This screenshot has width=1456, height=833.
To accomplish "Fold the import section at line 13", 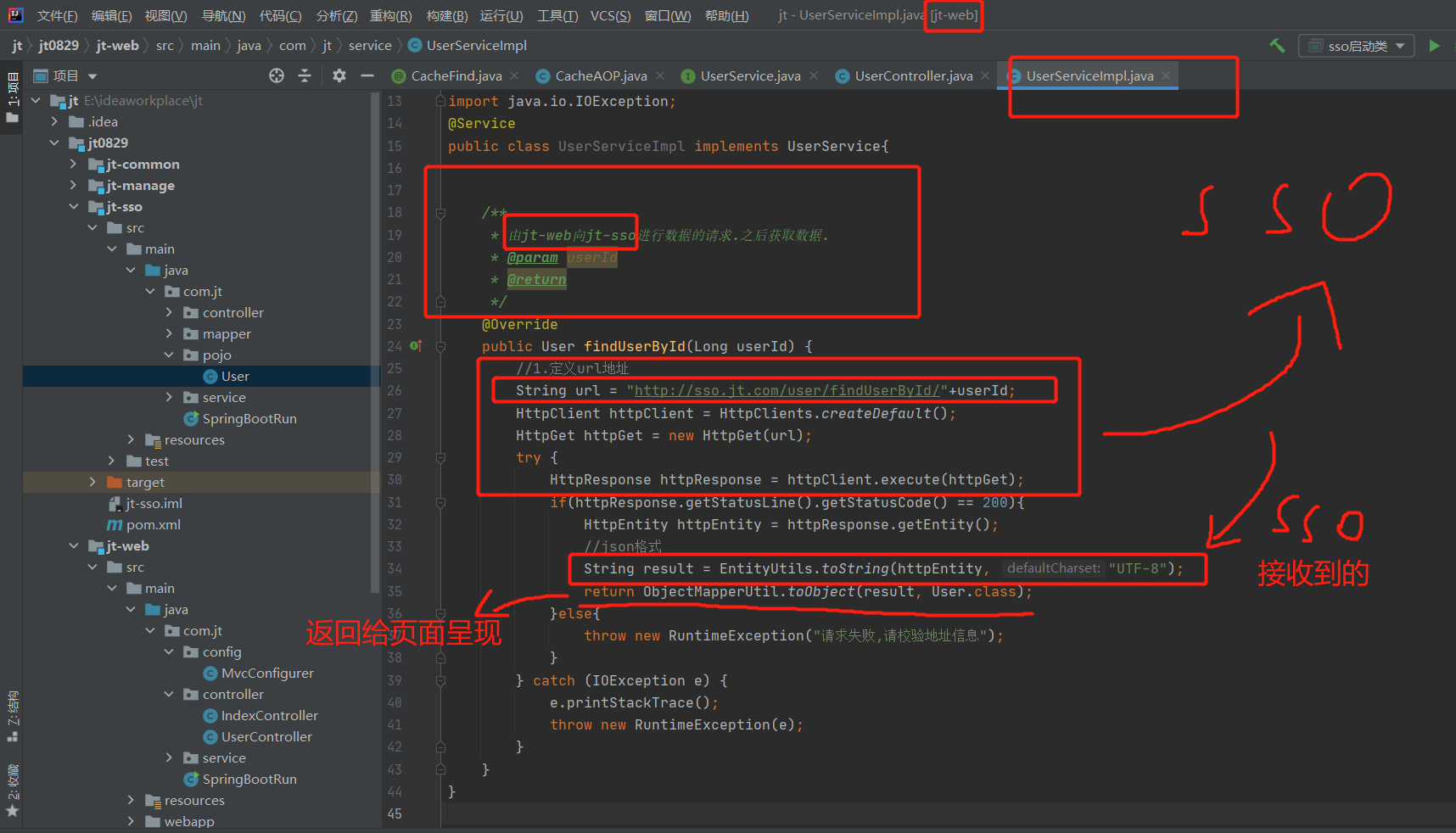I will point(440,102).
